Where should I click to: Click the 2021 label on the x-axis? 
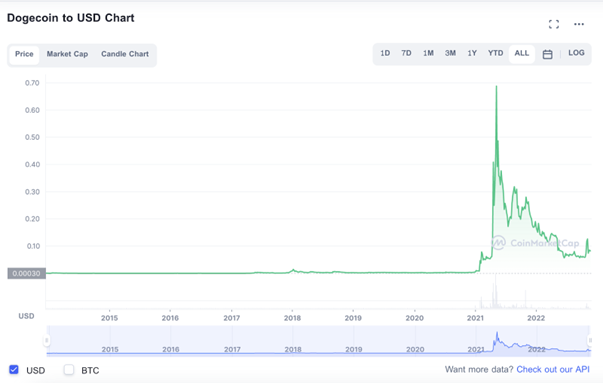pyautogui.click(x=475, y=318)
